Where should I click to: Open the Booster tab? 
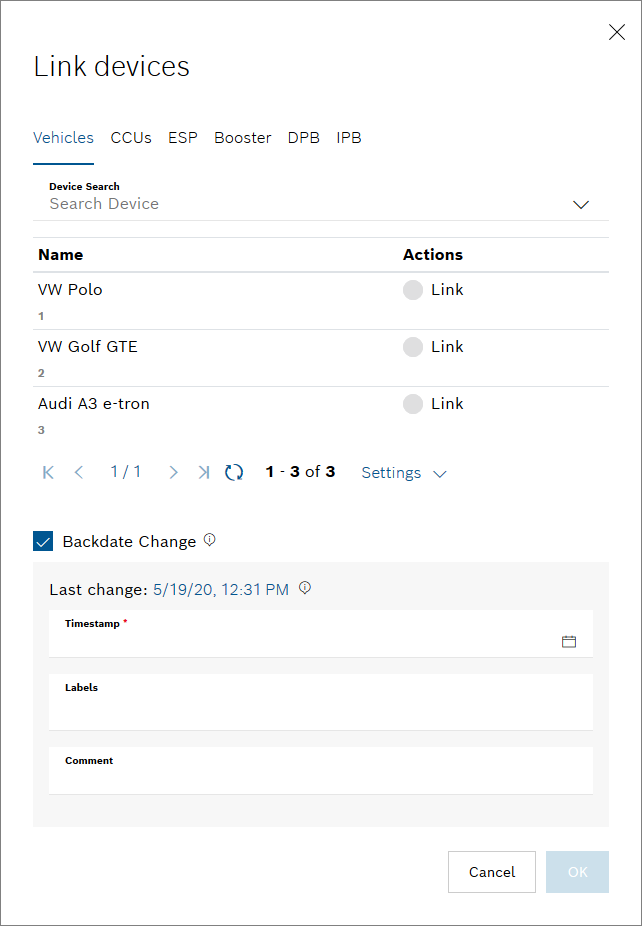click(x=242, y=138)
